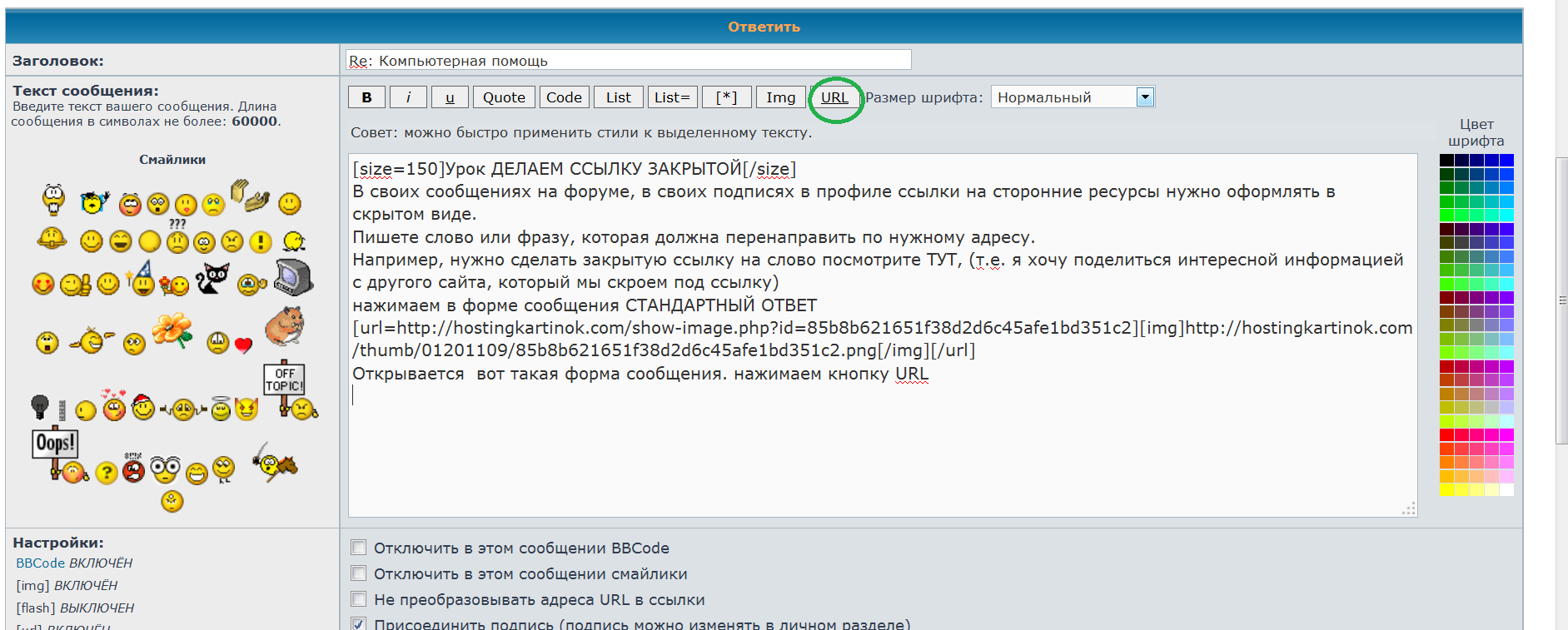1568x630 pixels.
Task: Click the Заголовок subject input field
Action: pyautogui.click(x=628, y=60)
